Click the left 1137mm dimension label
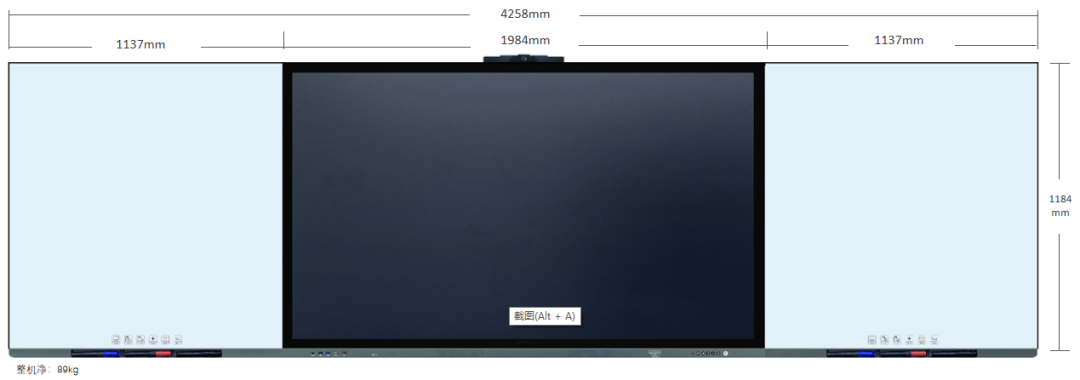Screen dimensions: 1080x380 click(x=141, y=44)
